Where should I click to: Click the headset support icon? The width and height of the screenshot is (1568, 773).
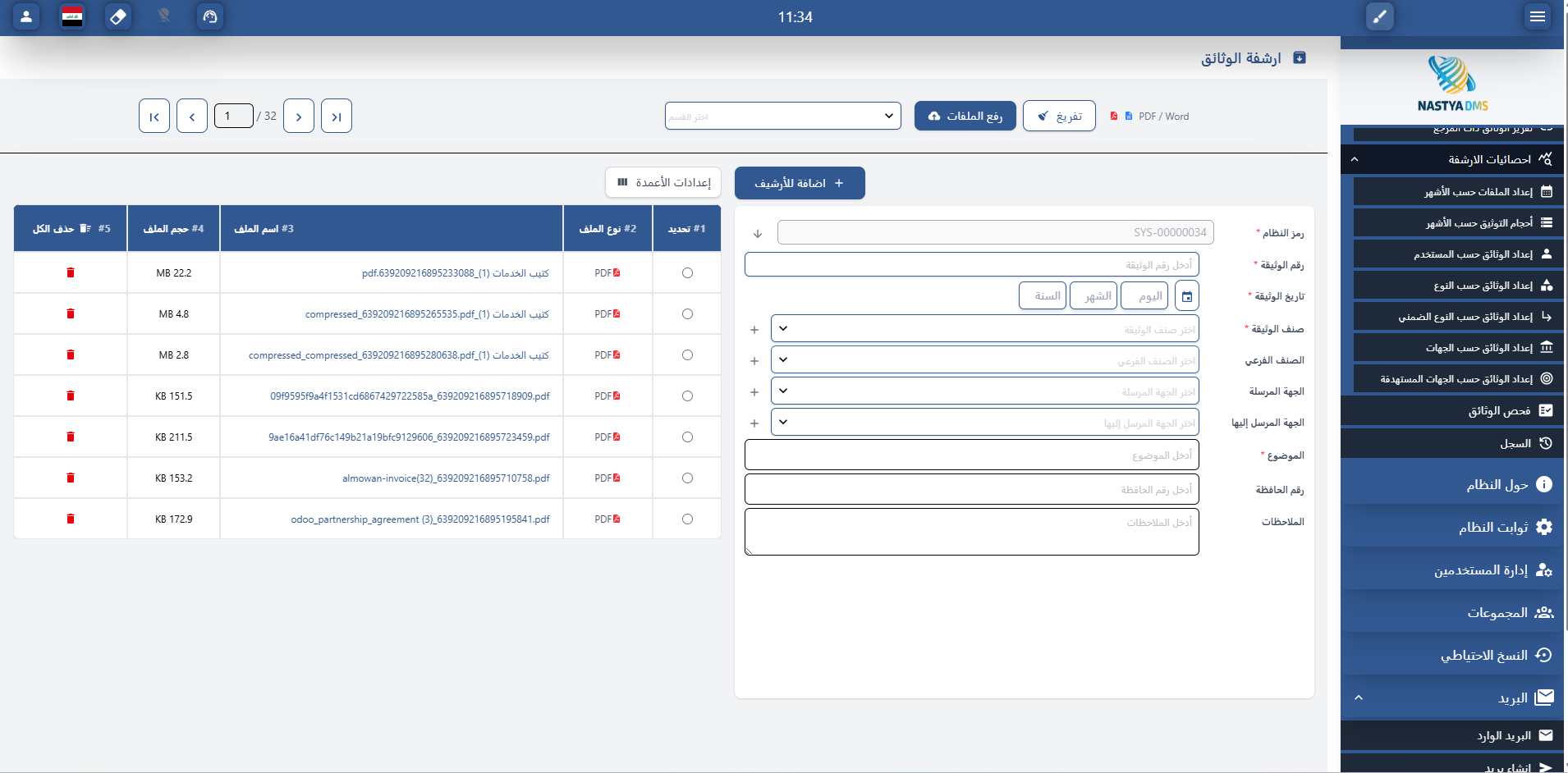pos(210,16)
